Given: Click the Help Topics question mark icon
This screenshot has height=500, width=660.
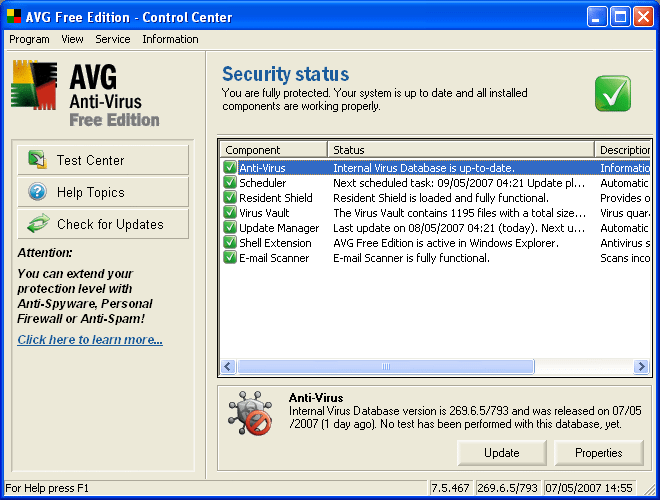Looking at the screenshot, I should click(37, 192).
